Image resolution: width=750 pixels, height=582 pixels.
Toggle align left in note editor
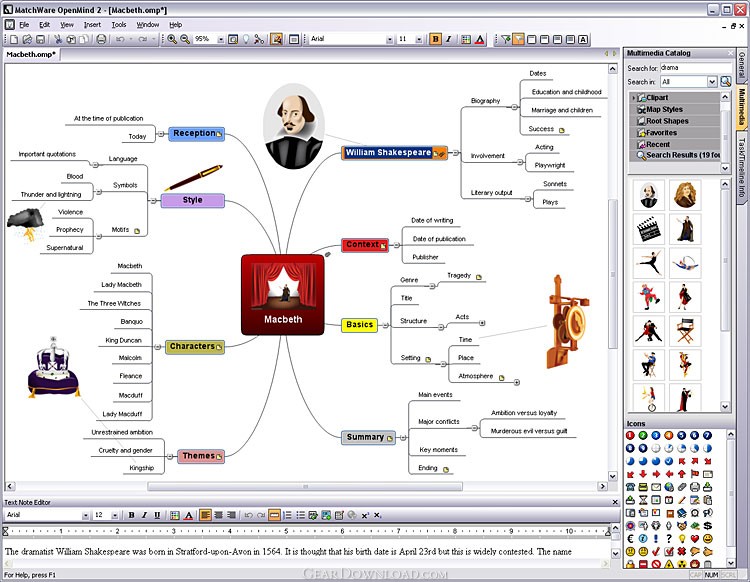click(x=205, y=515)
